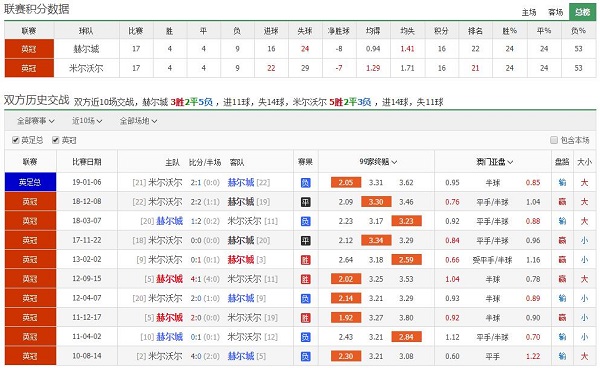Click the 积分 column header
The image size is (600, 368).
pos(441,31)
